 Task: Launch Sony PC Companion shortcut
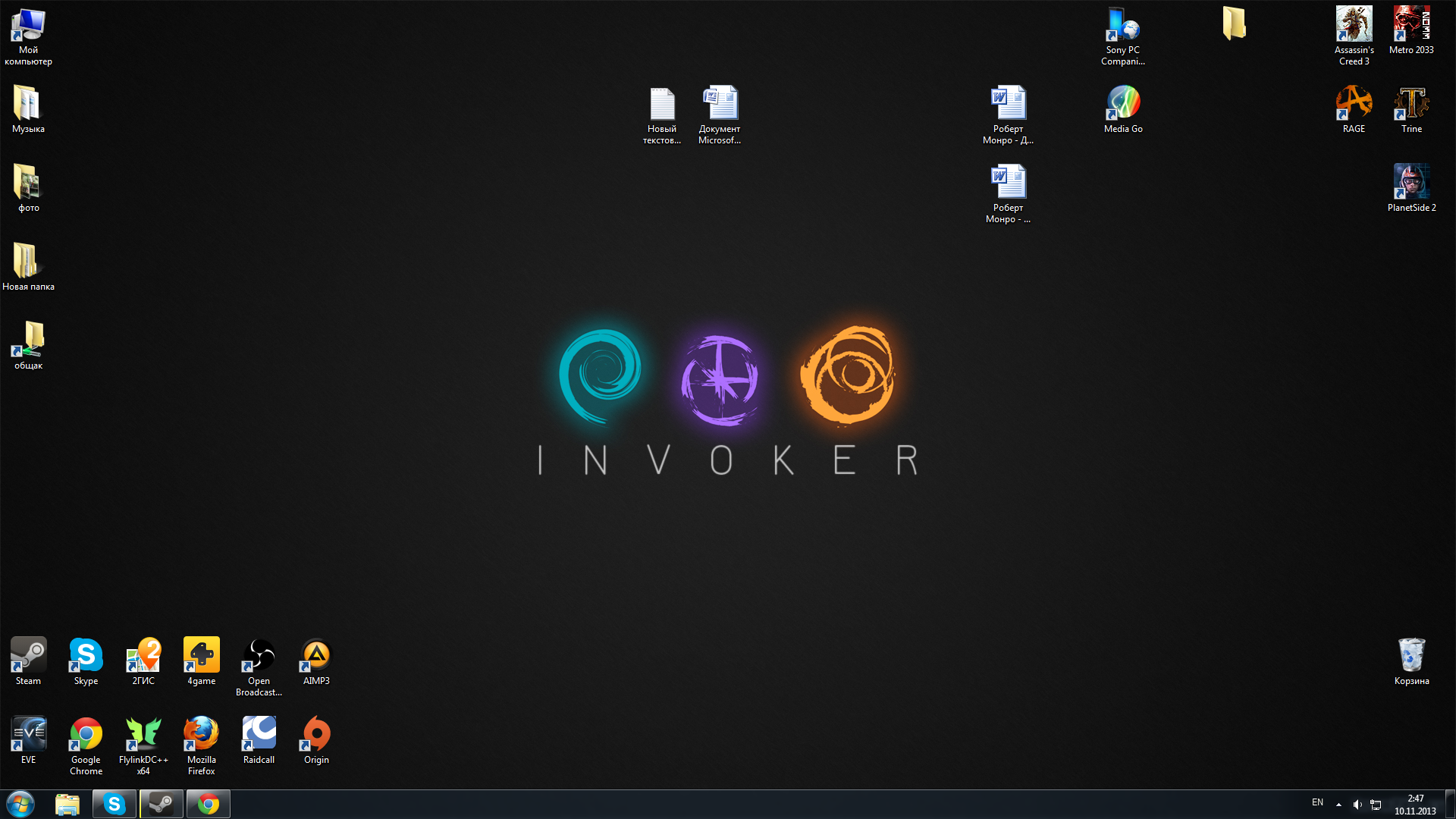[1123, 37]
